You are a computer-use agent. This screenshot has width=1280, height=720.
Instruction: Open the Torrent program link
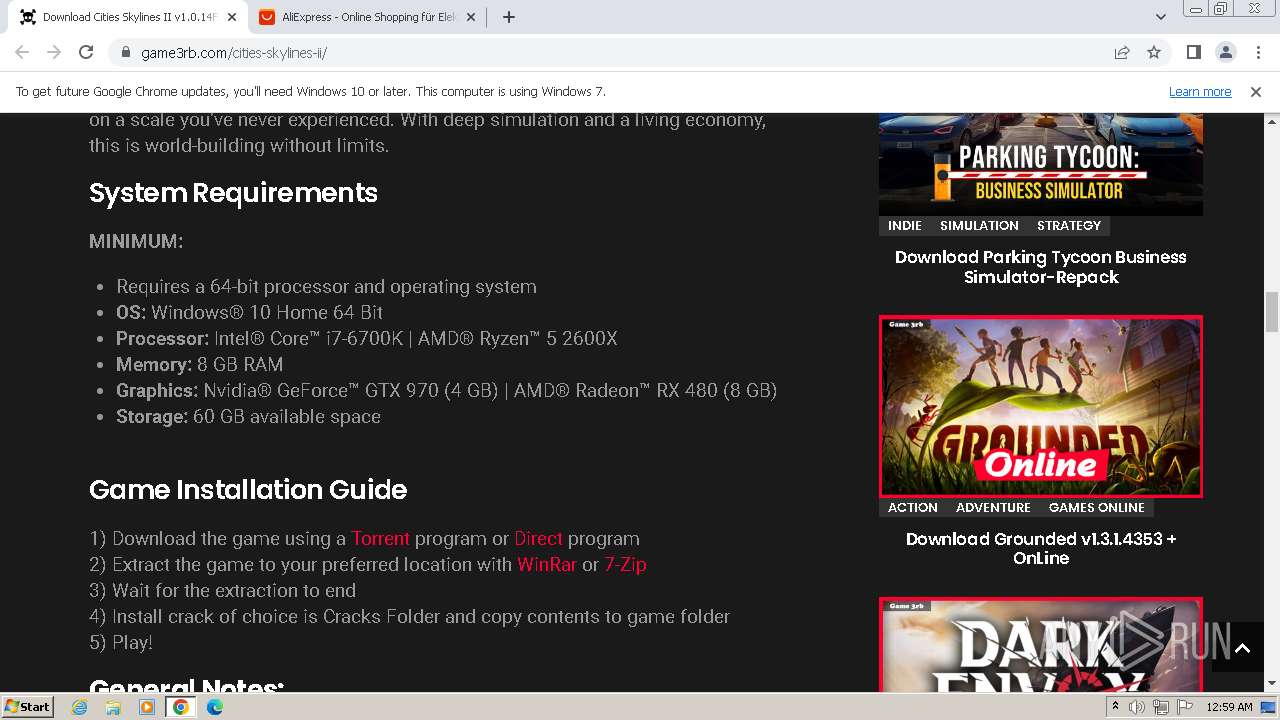pyautogui.click(x=380, y=538)
